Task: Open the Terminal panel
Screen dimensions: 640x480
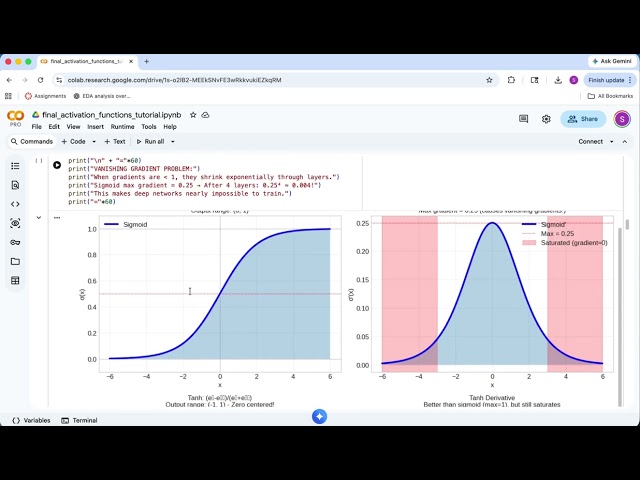Action: [79, 420]
